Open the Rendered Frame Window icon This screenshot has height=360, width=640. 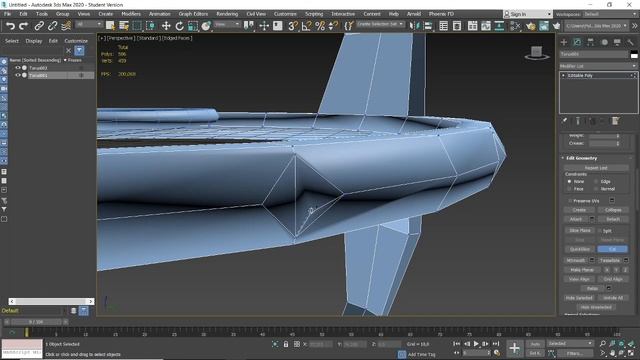pyautogui.click(x=544, y=26)
